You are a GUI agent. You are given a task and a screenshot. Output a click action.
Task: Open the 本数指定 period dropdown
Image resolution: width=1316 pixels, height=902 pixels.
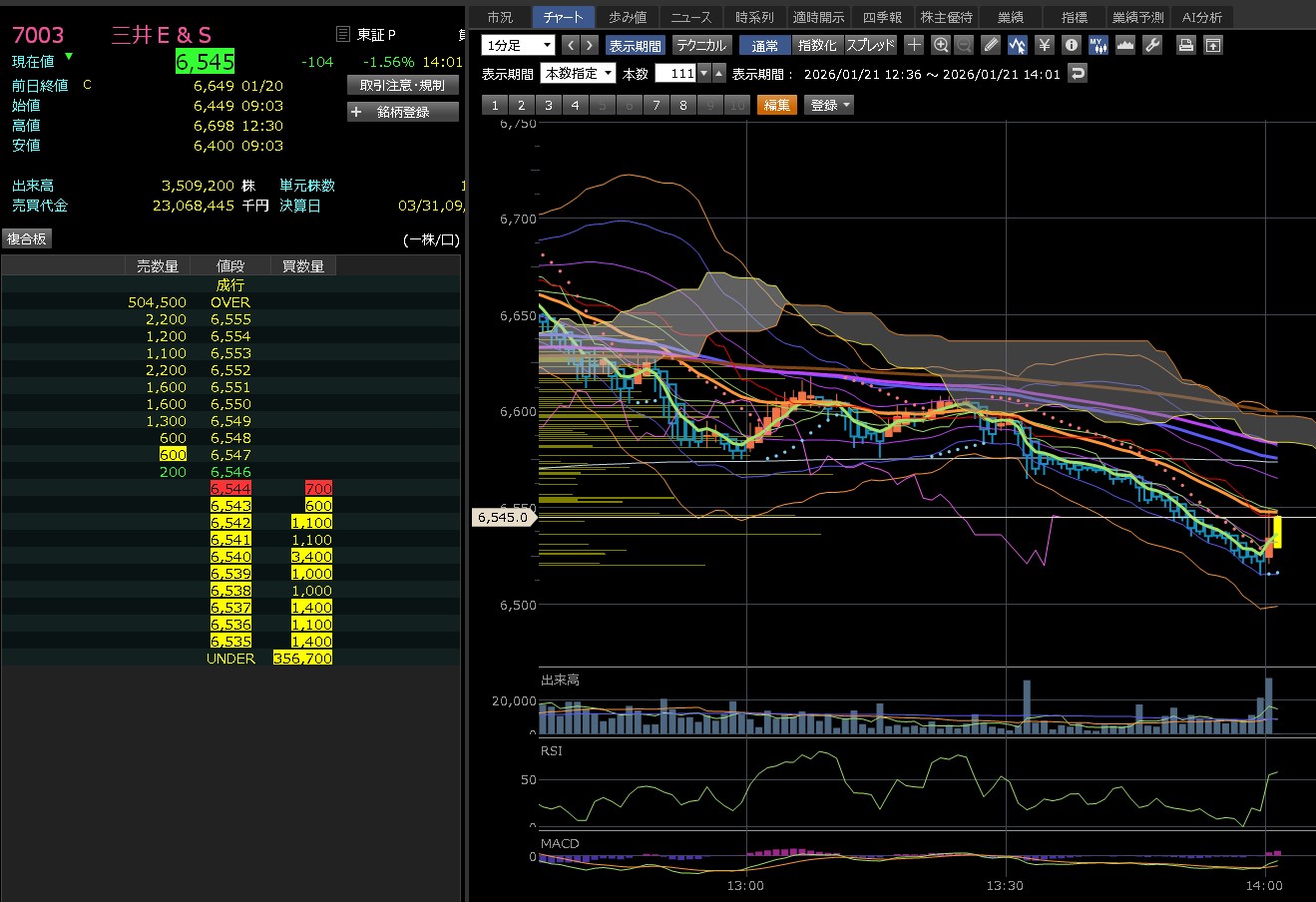click(x=578, y=74)
